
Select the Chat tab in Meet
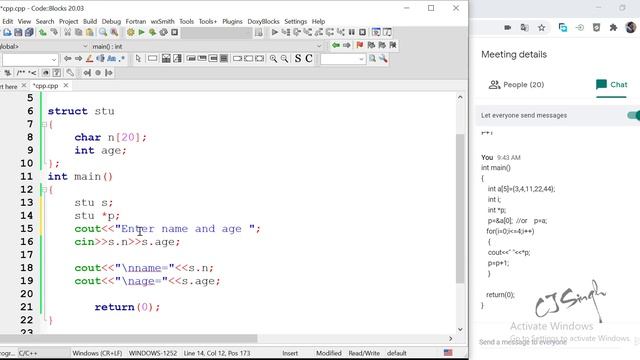coord(611,84)
